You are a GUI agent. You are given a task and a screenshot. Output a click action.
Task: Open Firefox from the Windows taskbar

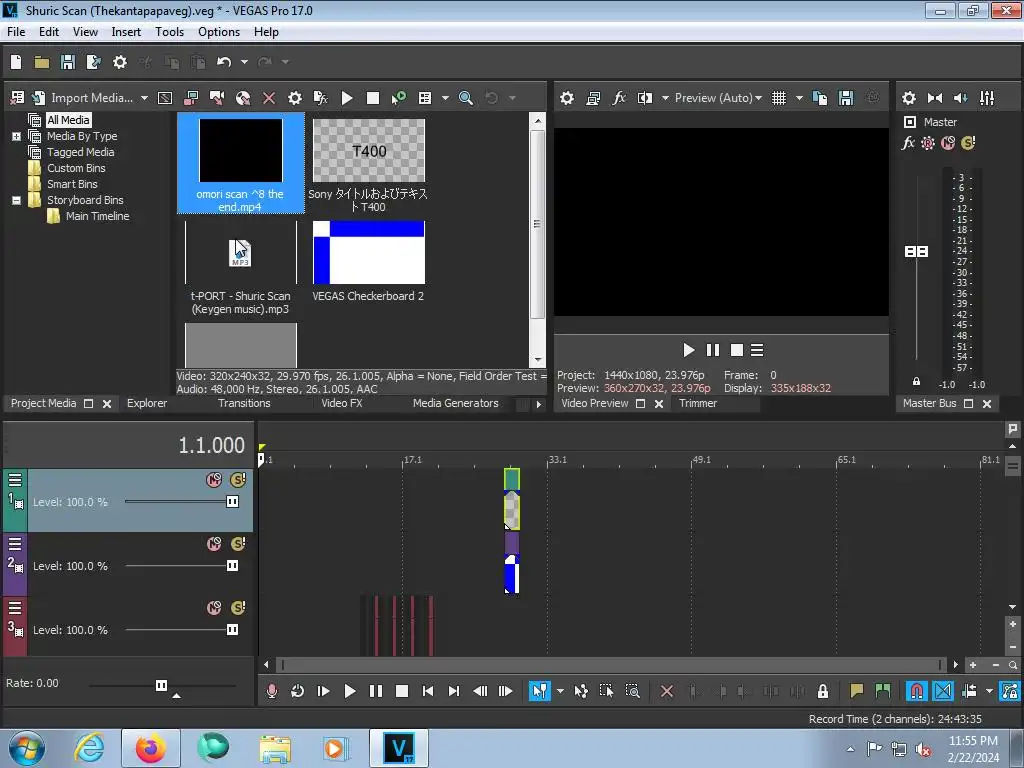coord(151,748)
